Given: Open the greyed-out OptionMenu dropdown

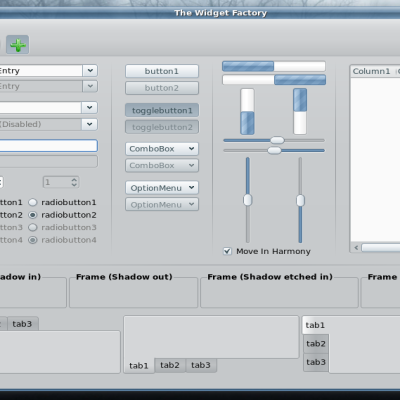Looking at the screenshot, I should (x=162, y=205).
